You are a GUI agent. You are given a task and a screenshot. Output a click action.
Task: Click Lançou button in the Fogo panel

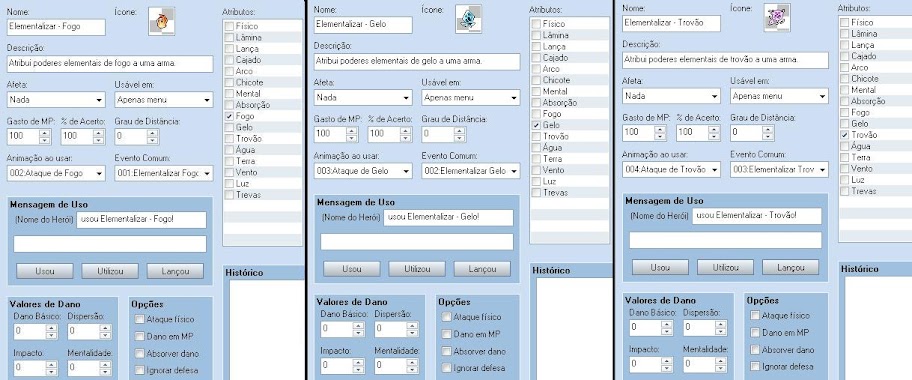[x=175, y=271]
